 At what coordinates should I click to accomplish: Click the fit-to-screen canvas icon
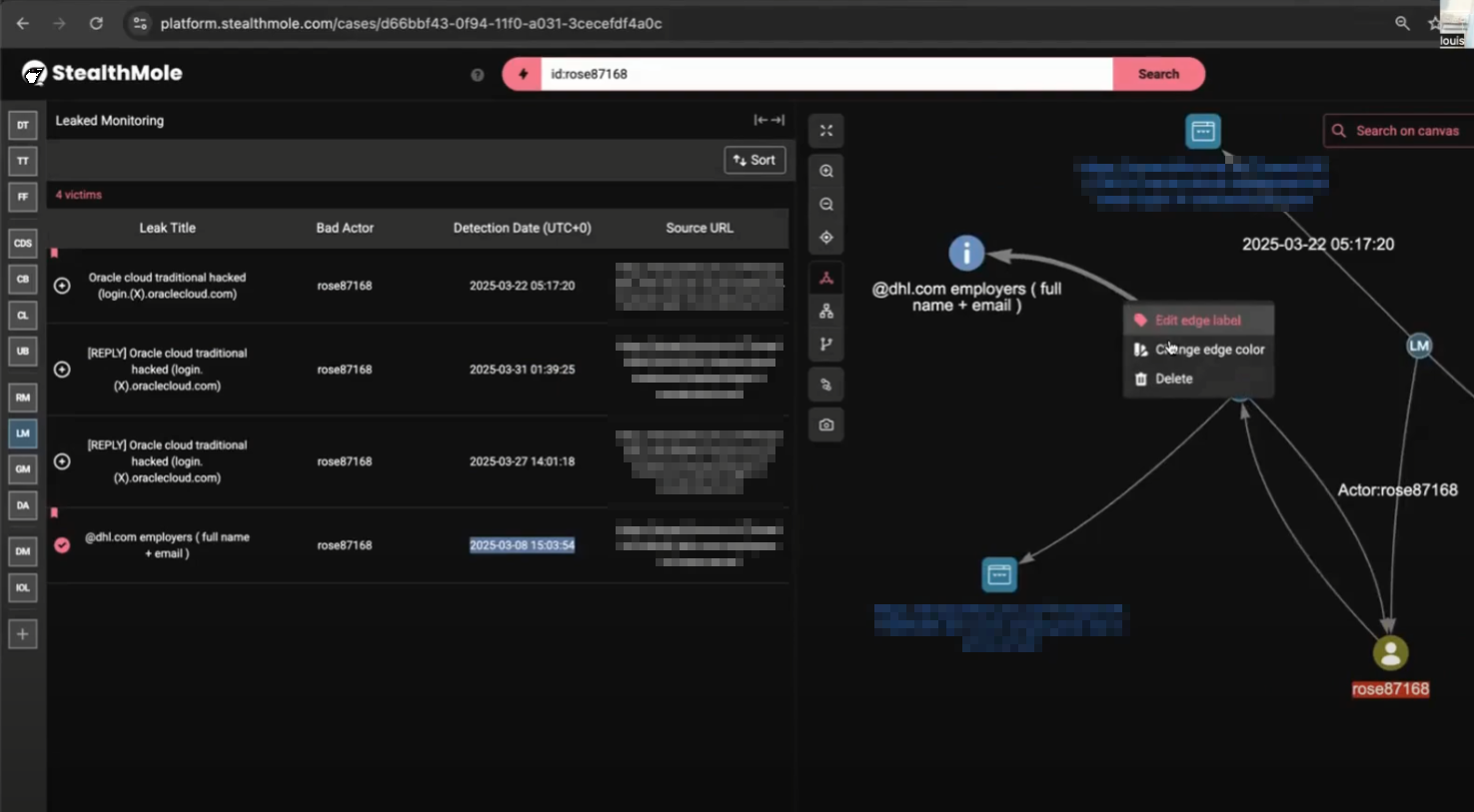[x=825, y=131]
